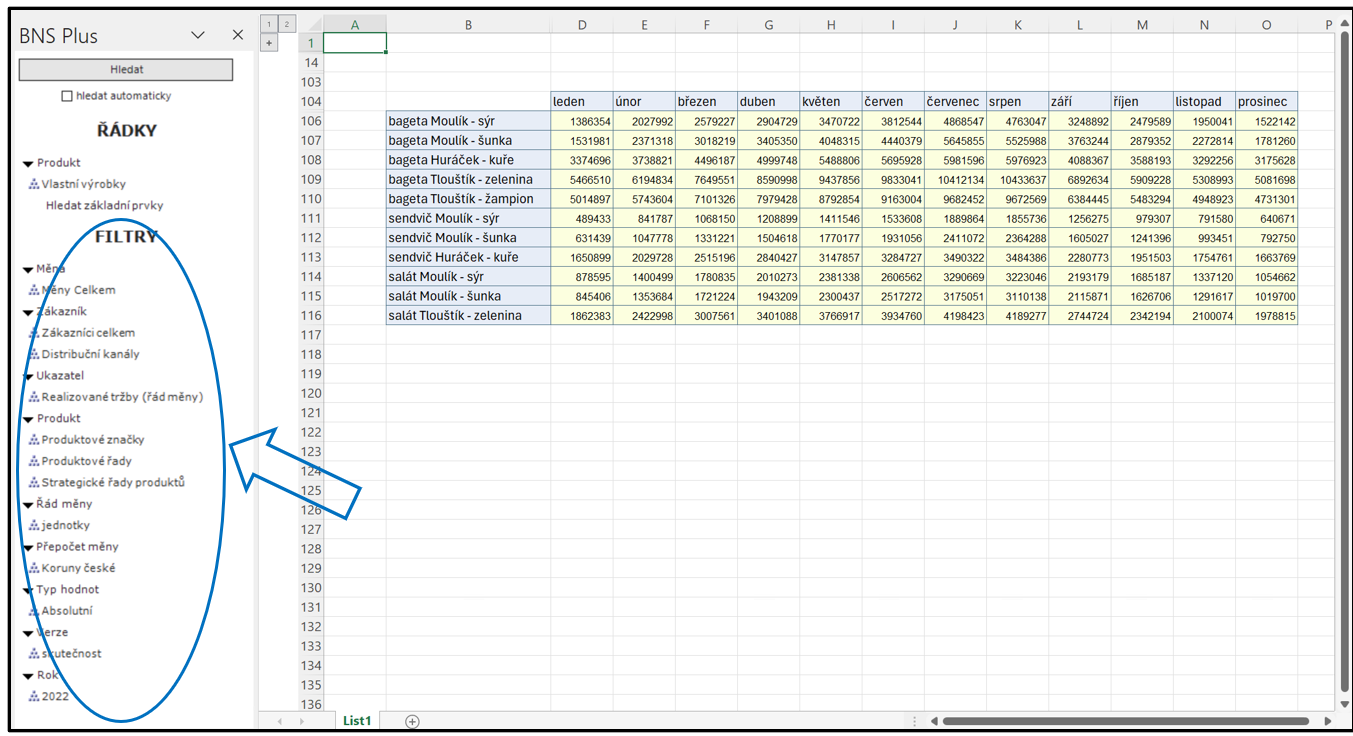Viewport: 1353px width, 736px height.
Task: Expand the grouped rows with plus button
Action: coord(269,43)
